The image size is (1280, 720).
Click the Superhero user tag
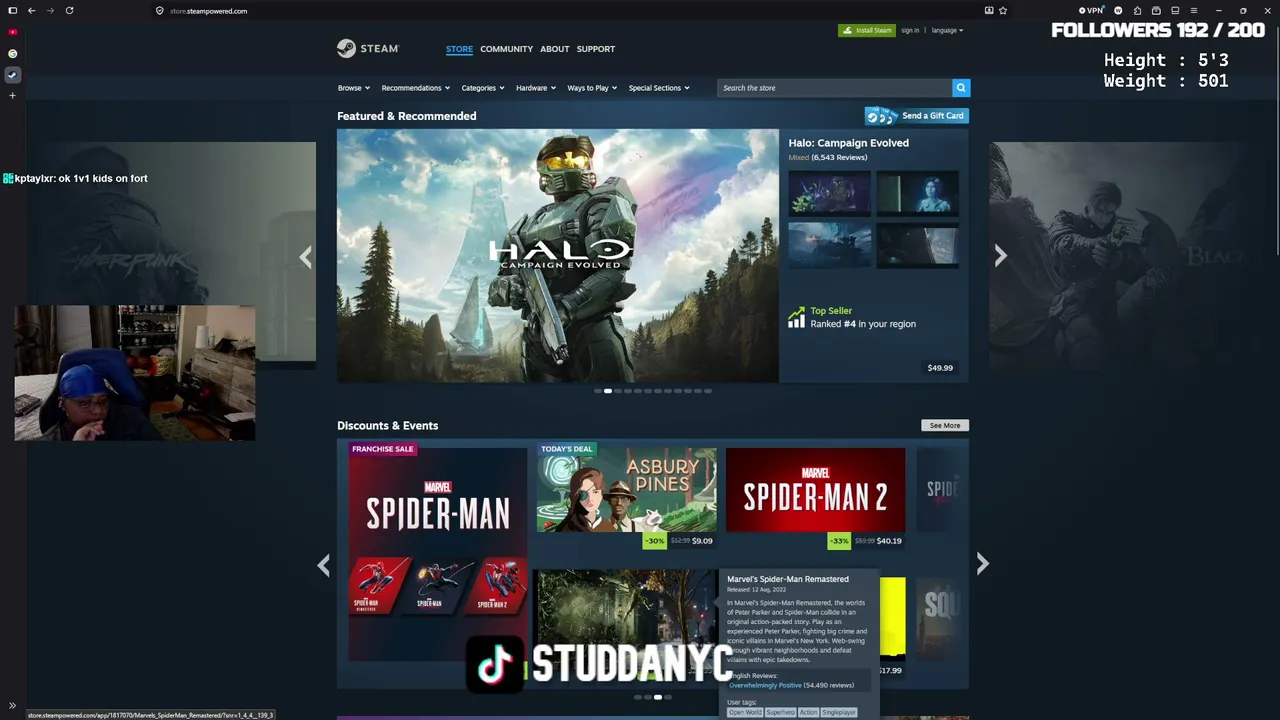click(x=781, y=712)
